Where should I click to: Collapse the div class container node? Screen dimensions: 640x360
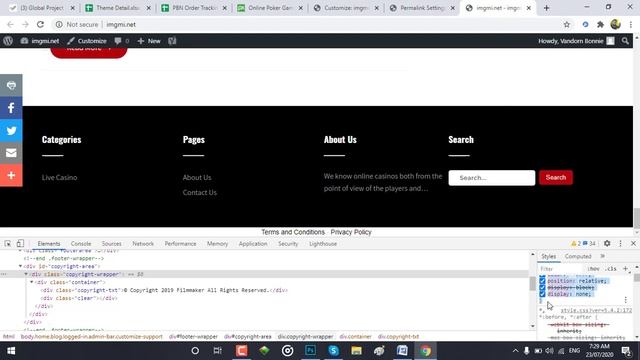31,282
